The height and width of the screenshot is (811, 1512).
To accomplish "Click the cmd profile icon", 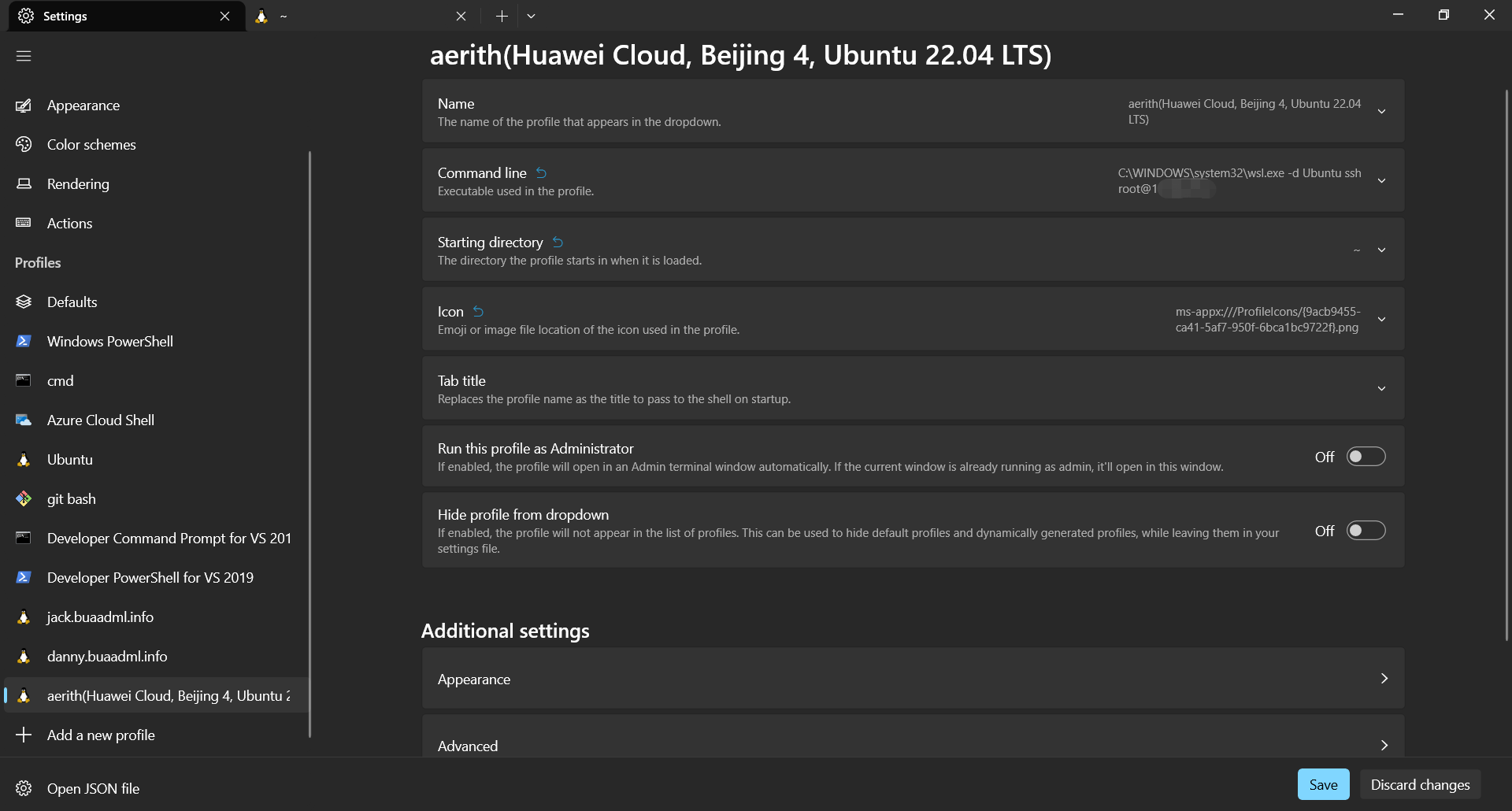I will coord(24,381).
